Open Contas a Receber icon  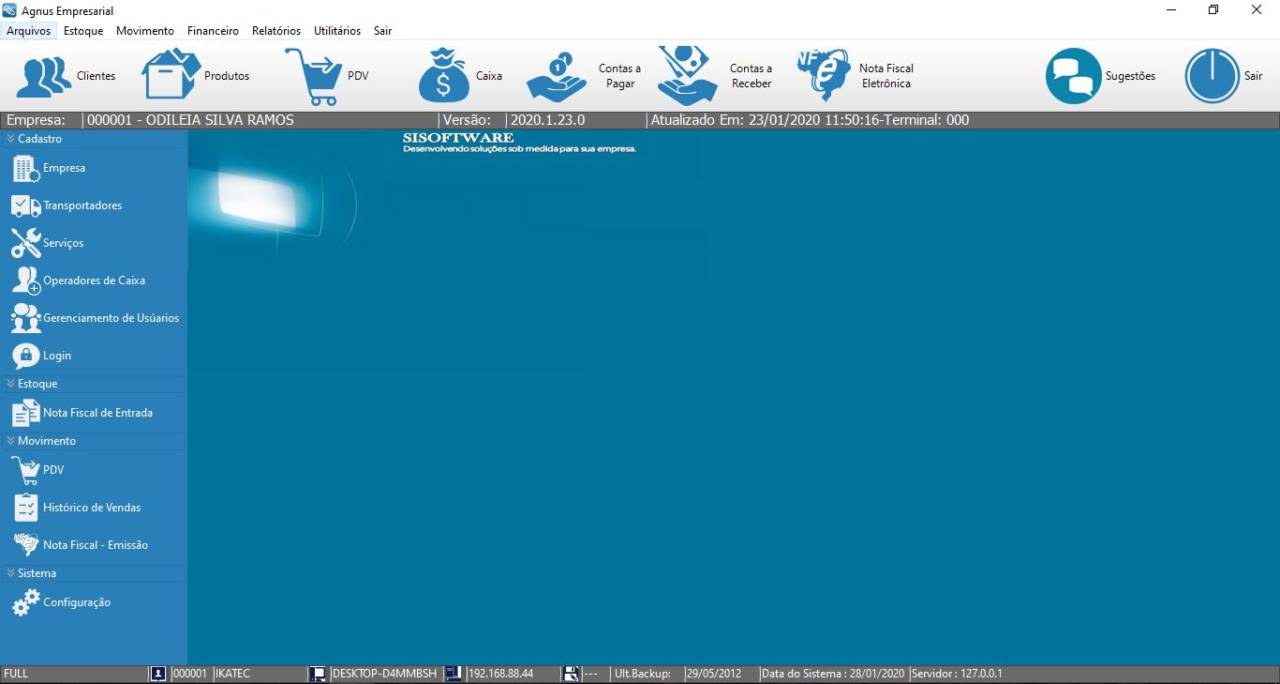coord(688,76)
